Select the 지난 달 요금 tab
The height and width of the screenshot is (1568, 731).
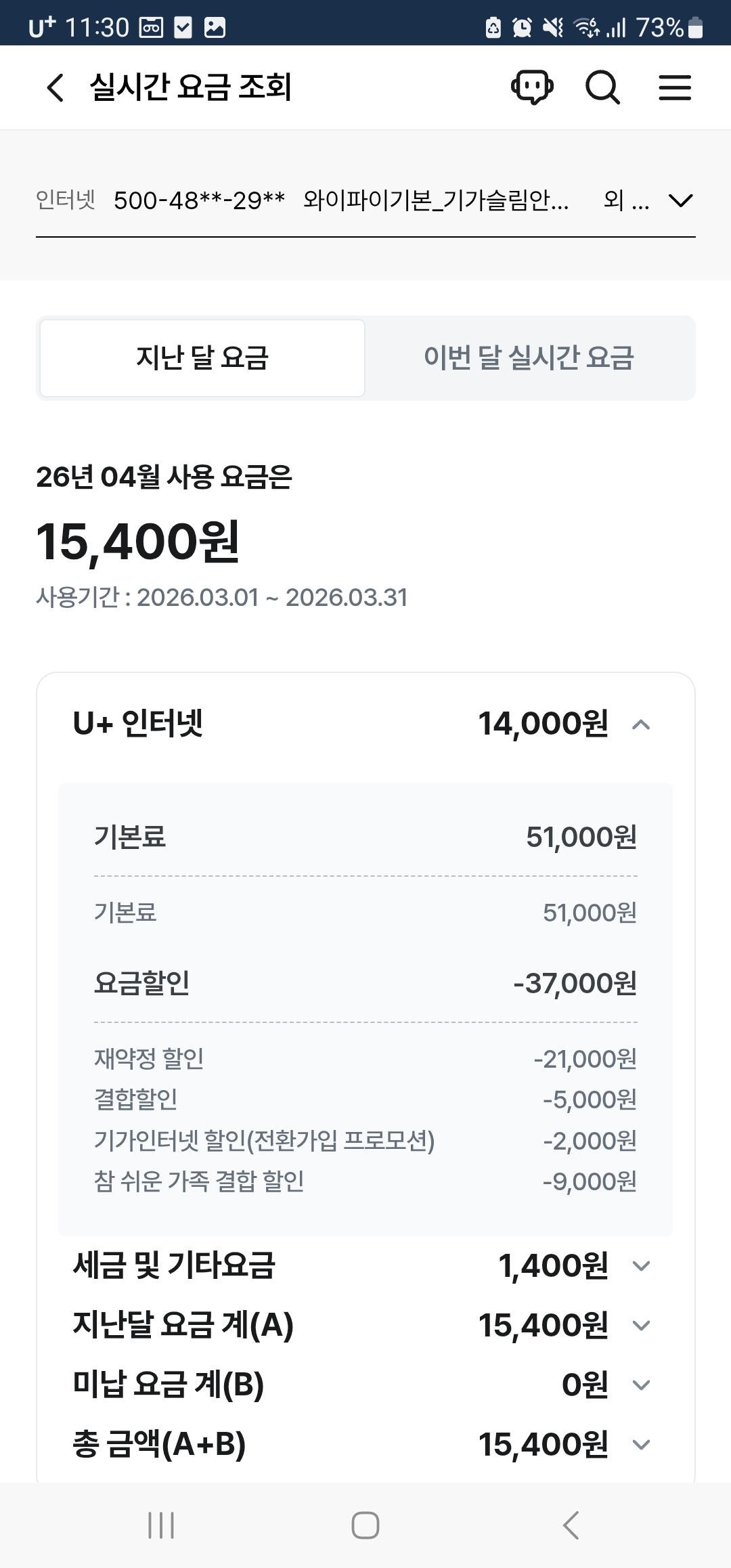202,358
